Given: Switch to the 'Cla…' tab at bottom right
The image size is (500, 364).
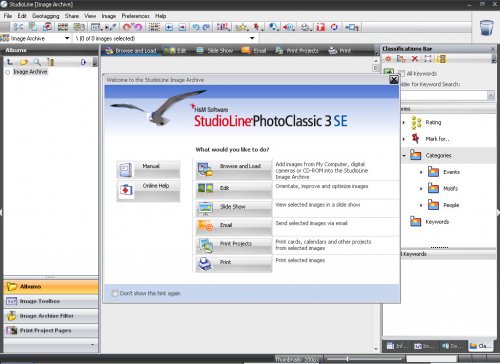Looking at the screenshot, I should [x=481, y=346].
